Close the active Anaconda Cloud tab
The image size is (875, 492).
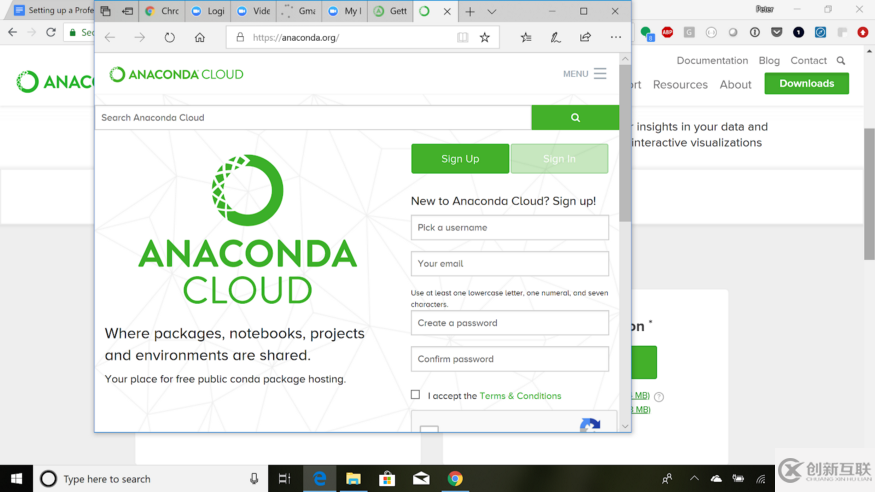click(x=447, y=11)
